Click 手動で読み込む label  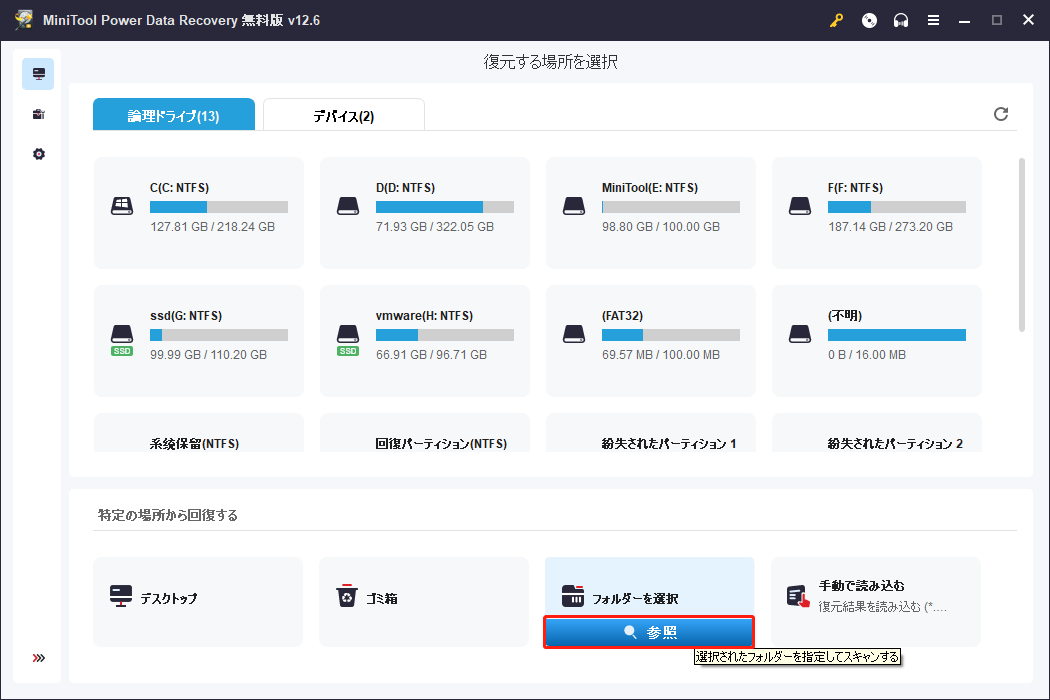point(861,585)
